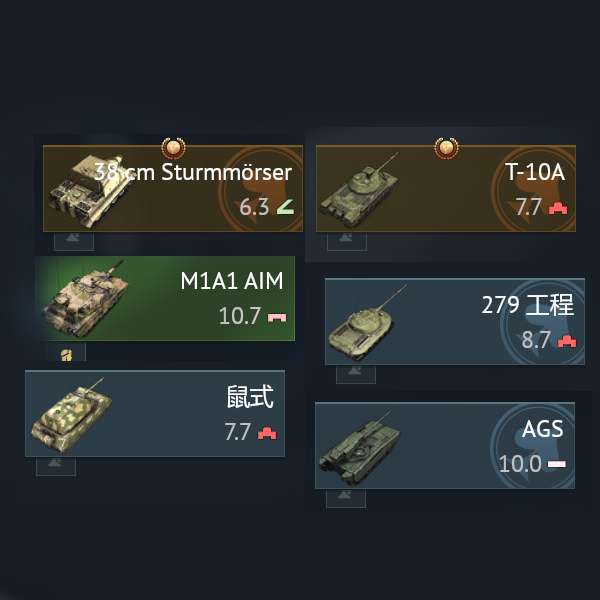Open the small tank slot under T-10A

pyautogui.click(x=347, y=241)
